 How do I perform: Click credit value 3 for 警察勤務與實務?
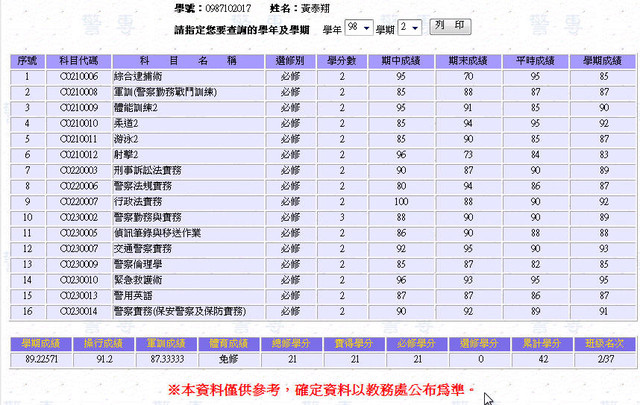[342, 217]
